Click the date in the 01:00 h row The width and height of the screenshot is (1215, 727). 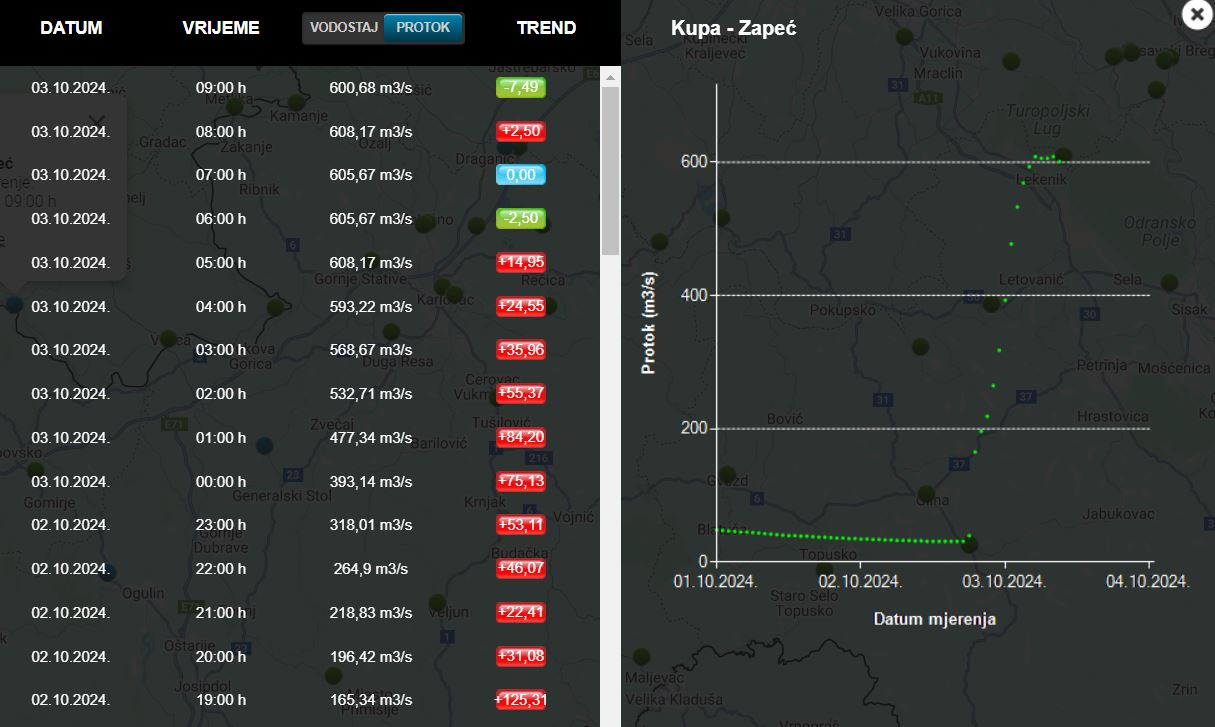[x=71, y=438]
